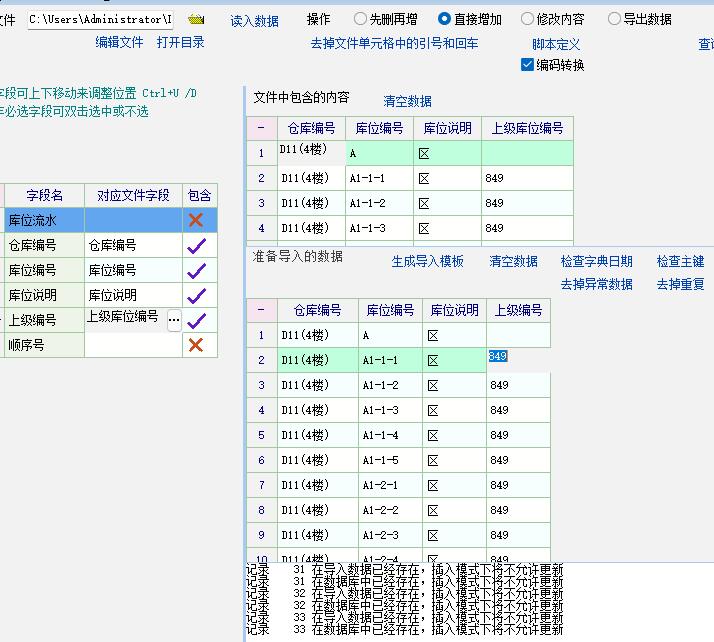Open 脚本定义
The height and width of the screenshot is (642, 714).
pyautogui.click(x=556, y=44)
